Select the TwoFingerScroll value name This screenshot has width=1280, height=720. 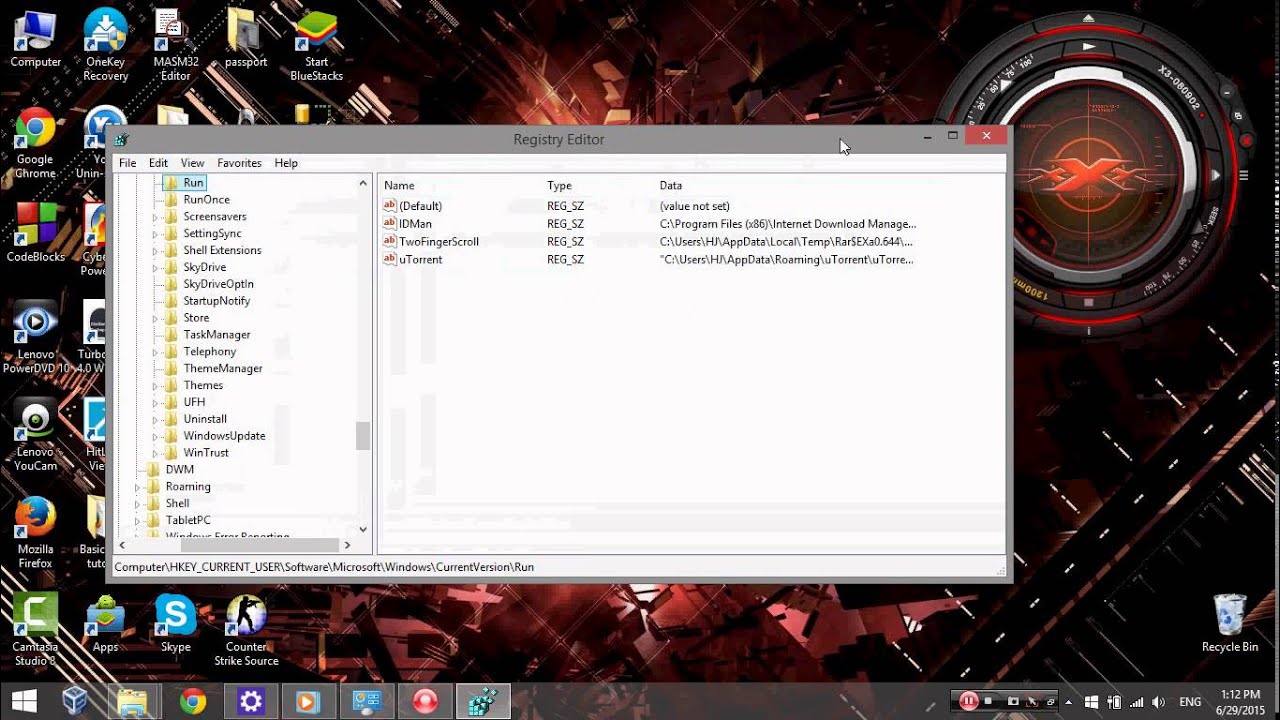tap(439, 242)
